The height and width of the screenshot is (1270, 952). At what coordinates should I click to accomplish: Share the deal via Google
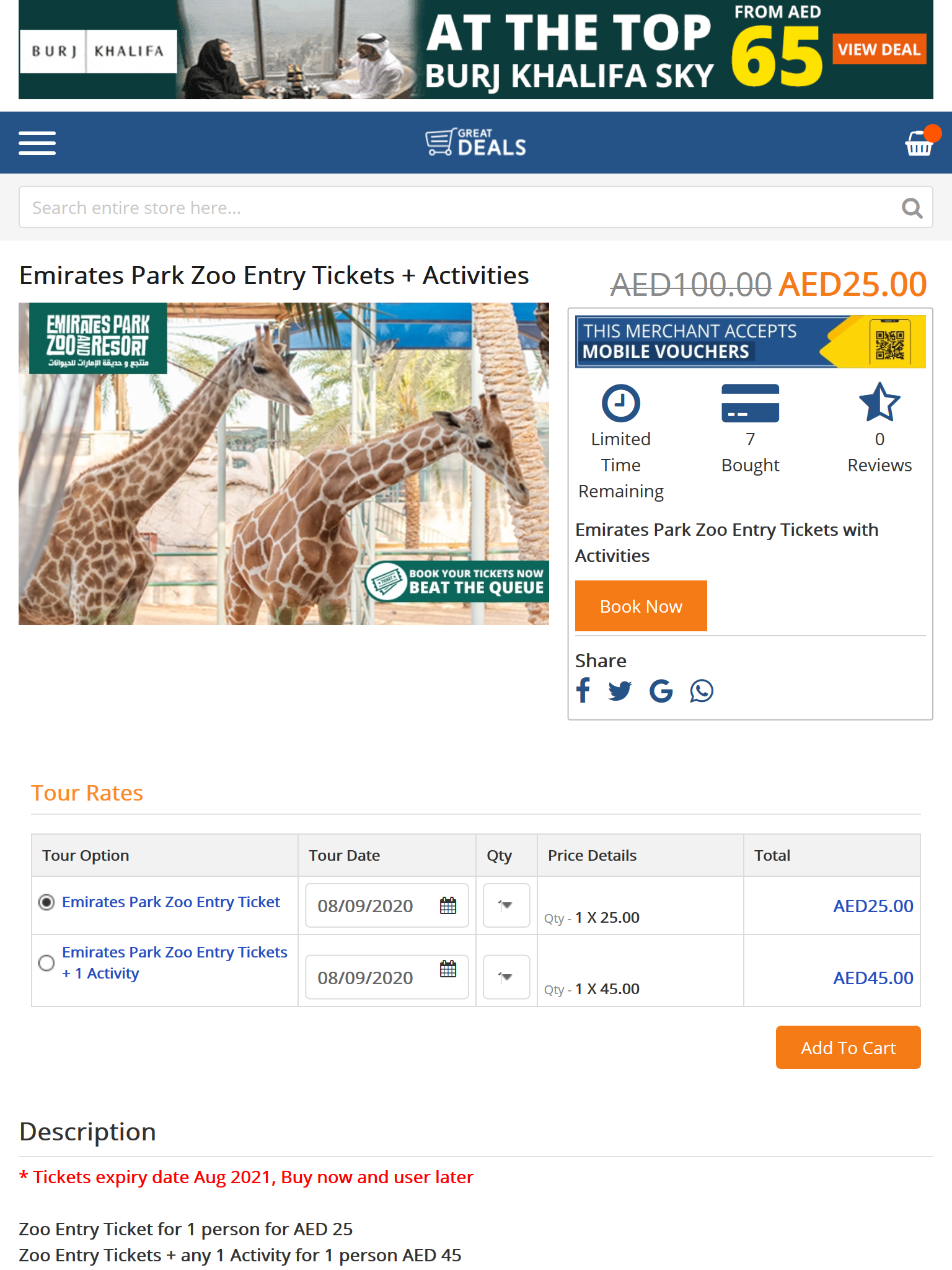point(661,690)
